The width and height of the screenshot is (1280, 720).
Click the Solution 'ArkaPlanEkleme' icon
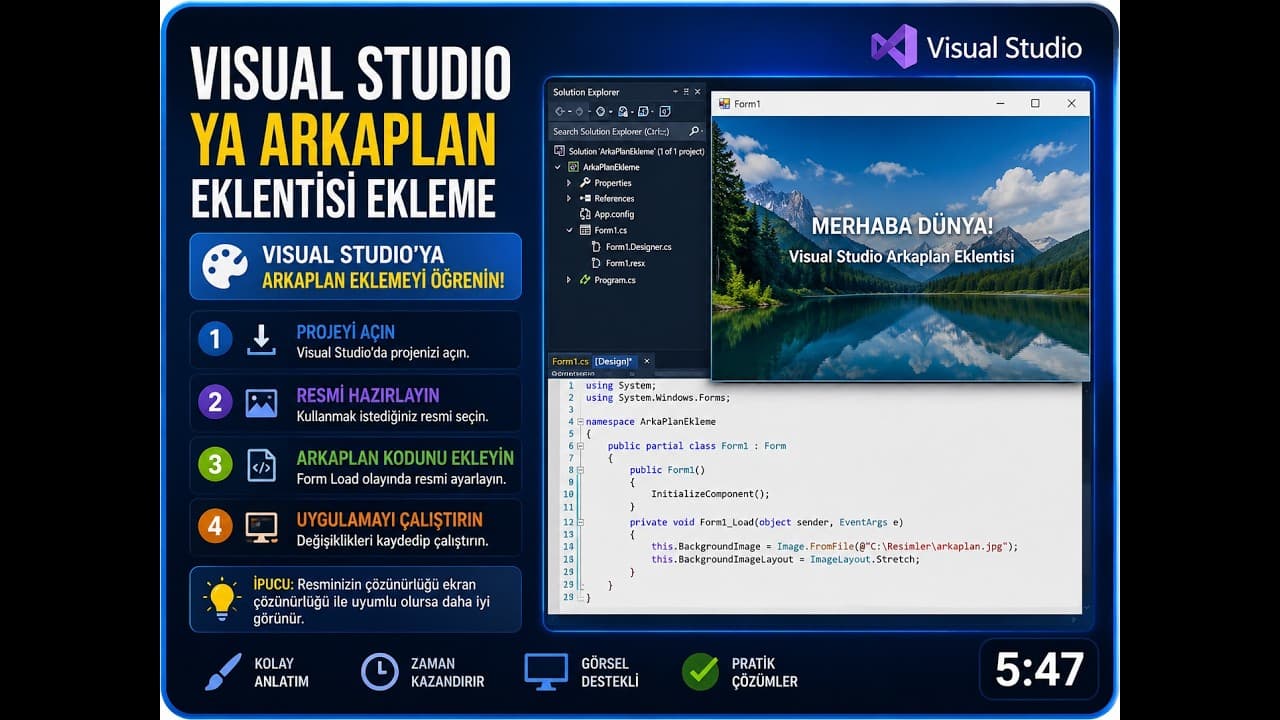[x=560, y=151]
